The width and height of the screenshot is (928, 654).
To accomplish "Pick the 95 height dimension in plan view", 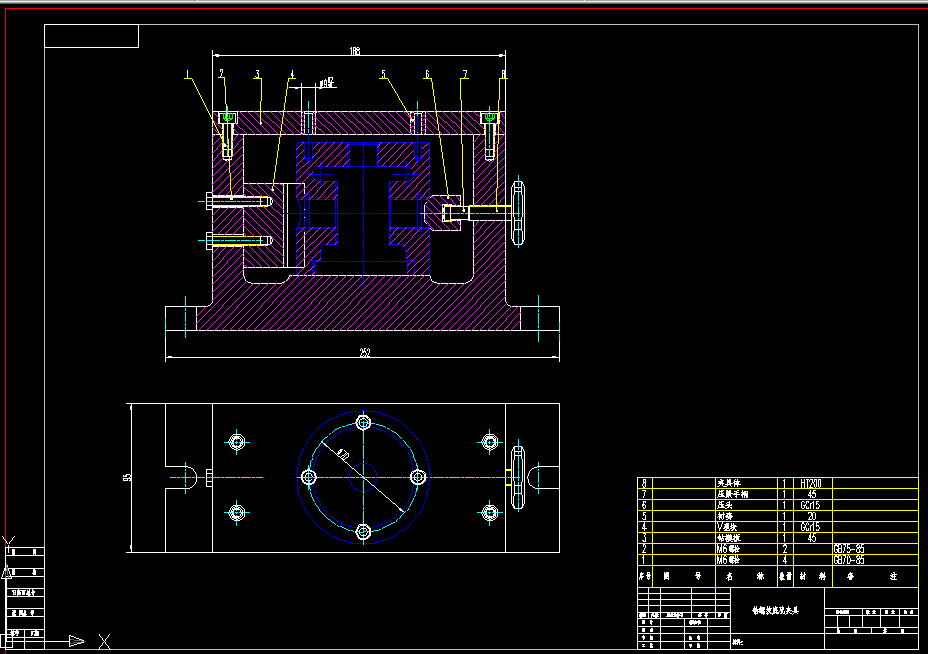I will [x=127, y=478].
